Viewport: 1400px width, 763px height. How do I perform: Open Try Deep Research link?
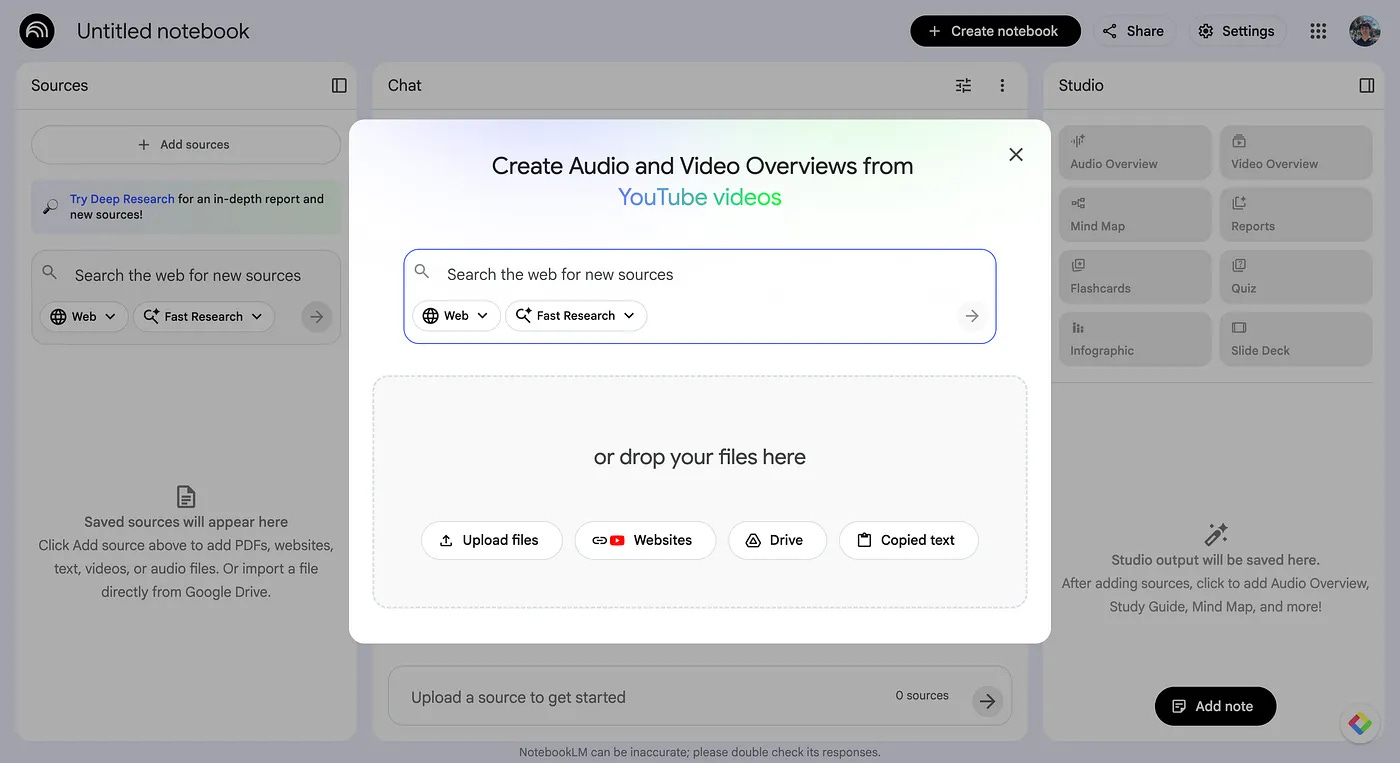tap(122, 199)
